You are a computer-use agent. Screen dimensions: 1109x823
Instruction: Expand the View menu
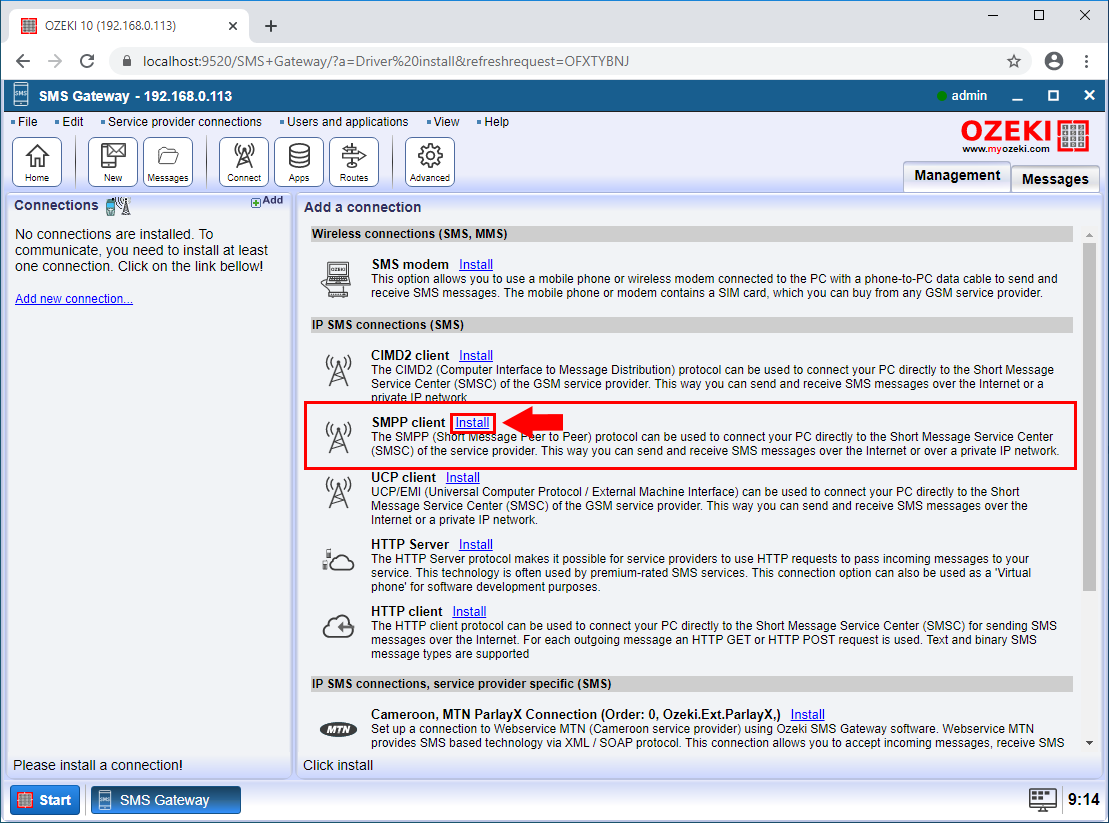(446, 122)
